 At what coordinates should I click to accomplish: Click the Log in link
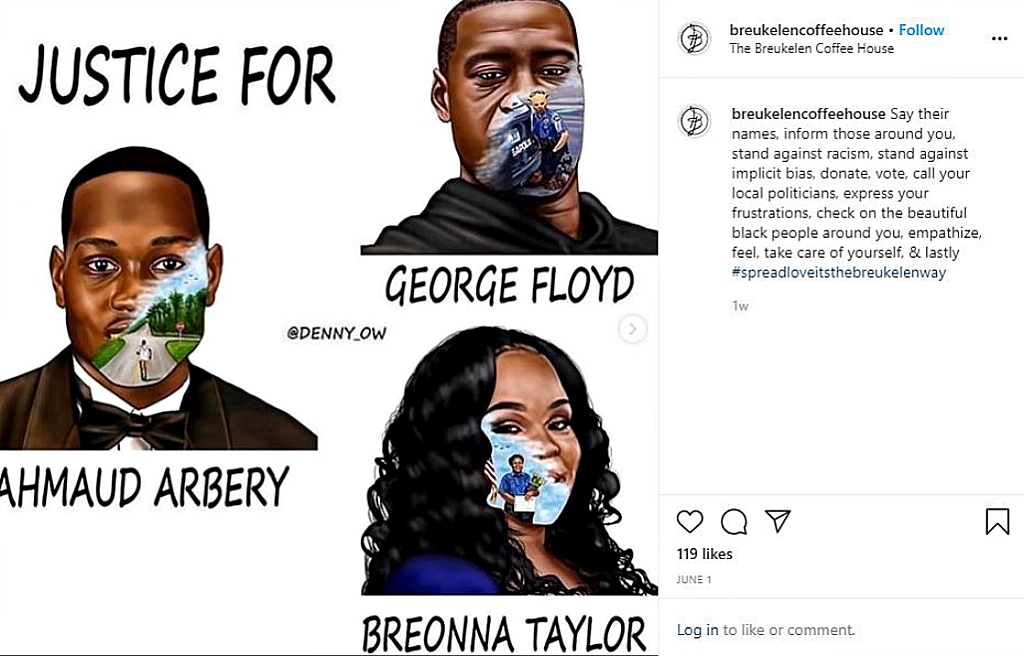[697, 630]
